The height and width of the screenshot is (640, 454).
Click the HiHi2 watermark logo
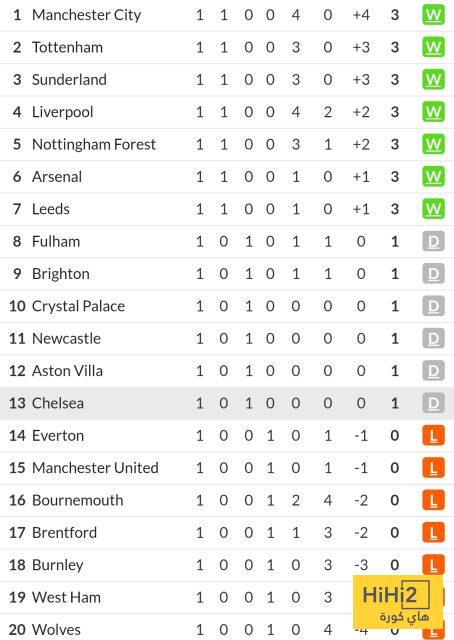click(397, 602)
